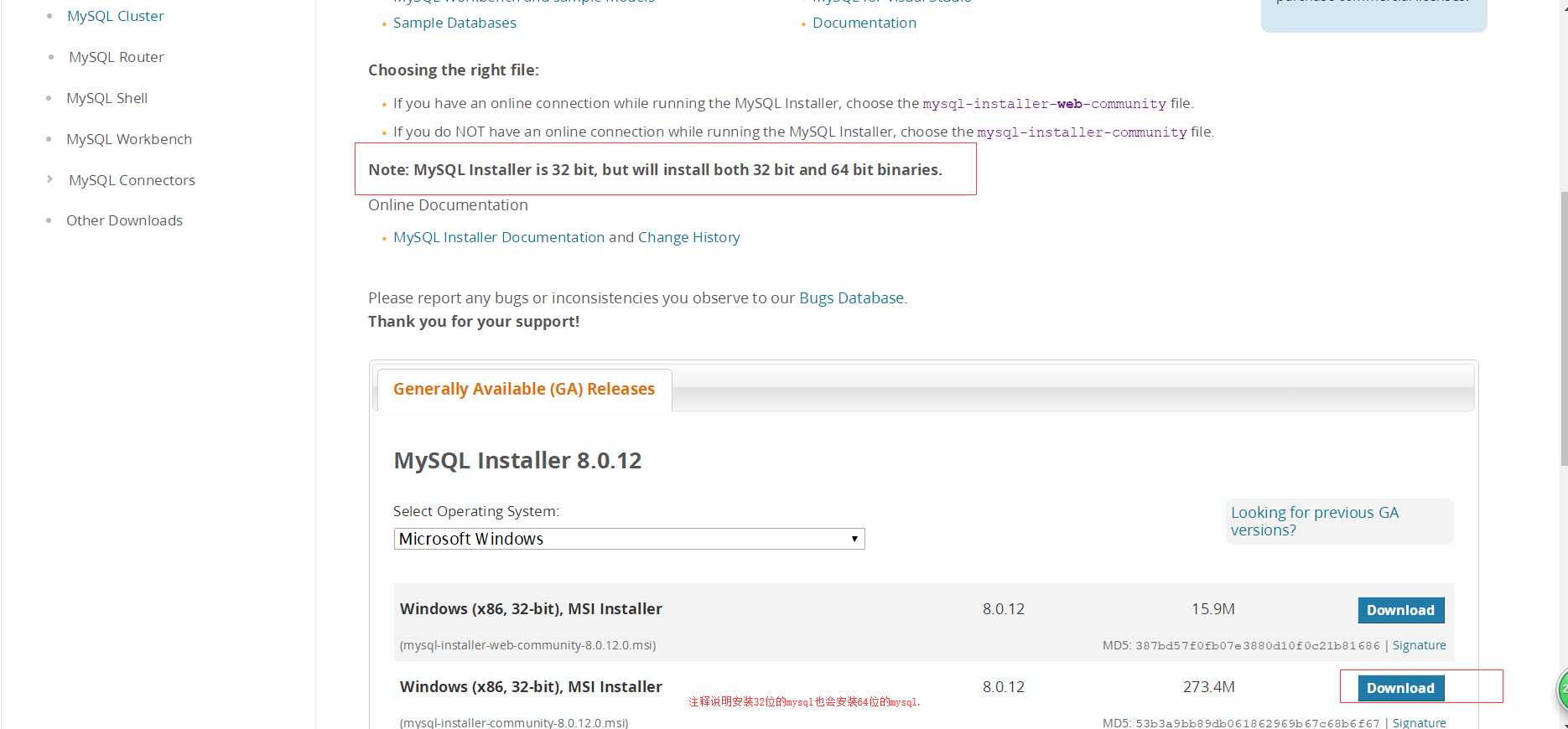Open the Change History link
Image resolution: width=1568 pixels, height=729 pixels.
pos(689,237)
